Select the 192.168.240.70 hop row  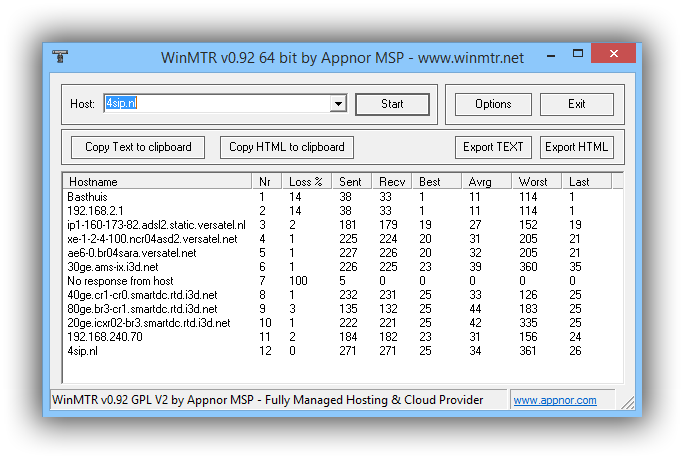(104, 337)
